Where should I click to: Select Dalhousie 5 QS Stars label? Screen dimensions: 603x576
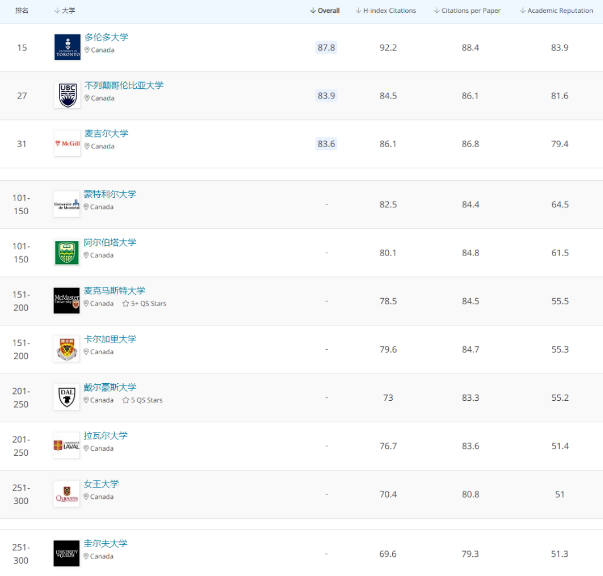click(x=147, y=400)
